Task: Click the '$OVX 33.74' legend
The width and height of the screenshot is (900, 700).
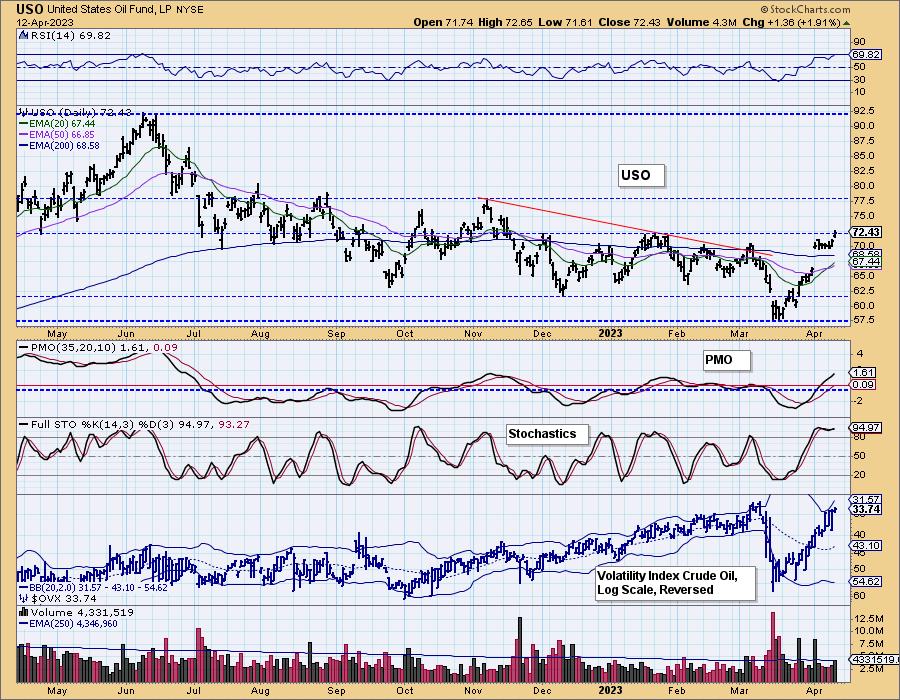Action: (x=56, y=598)
